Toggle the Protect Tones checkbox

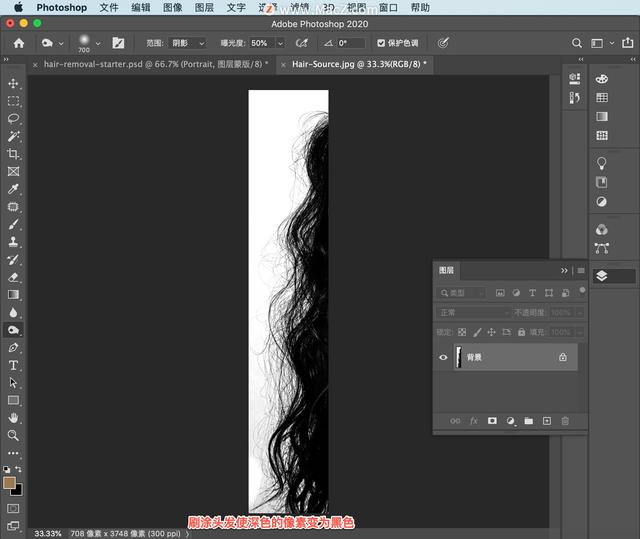point(381,43)
